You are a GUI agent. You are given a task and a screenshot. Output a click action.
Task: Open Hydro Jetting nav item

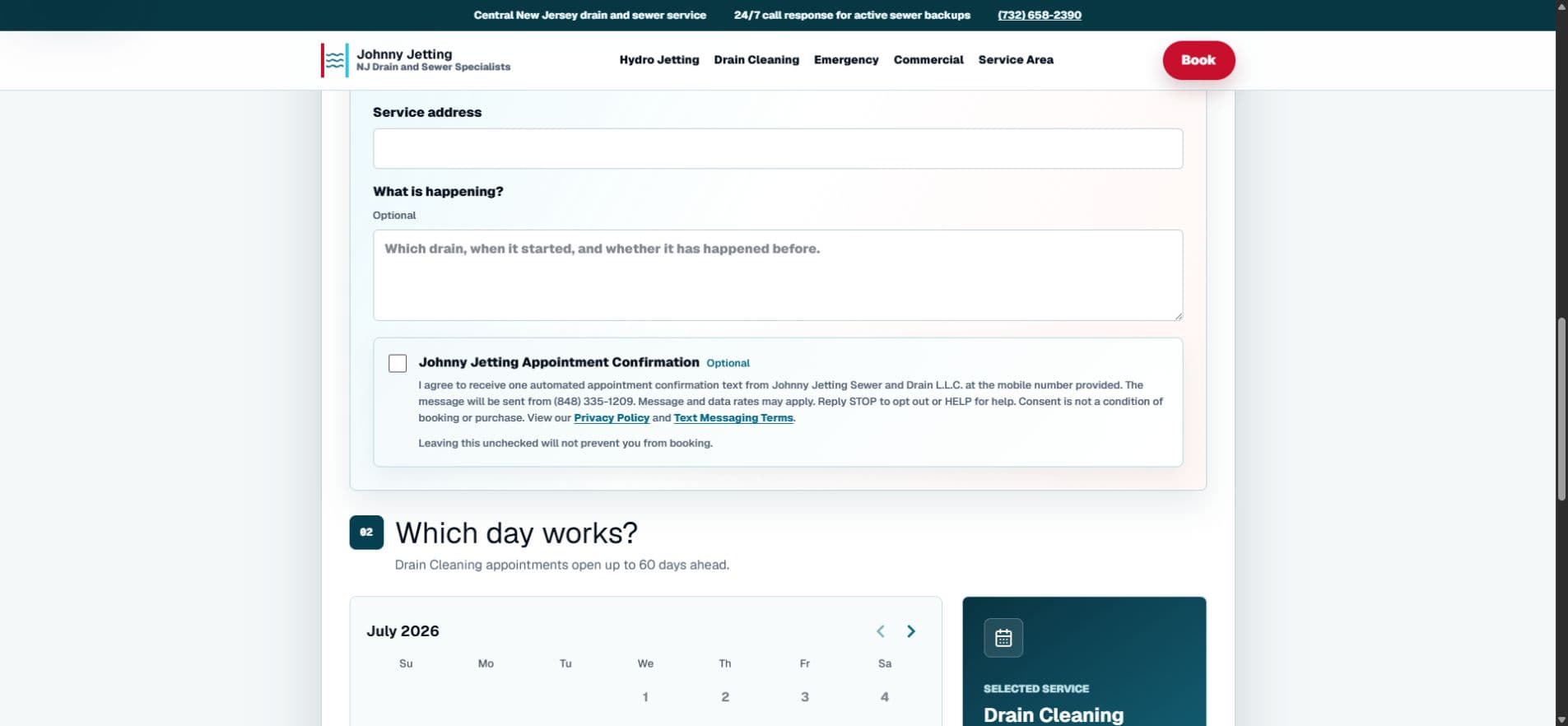point(659,60)
